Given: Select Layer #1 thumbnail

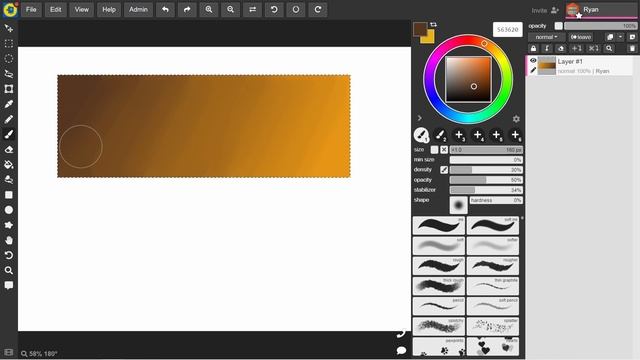Looking at the screenshot, I should [547, 66].
